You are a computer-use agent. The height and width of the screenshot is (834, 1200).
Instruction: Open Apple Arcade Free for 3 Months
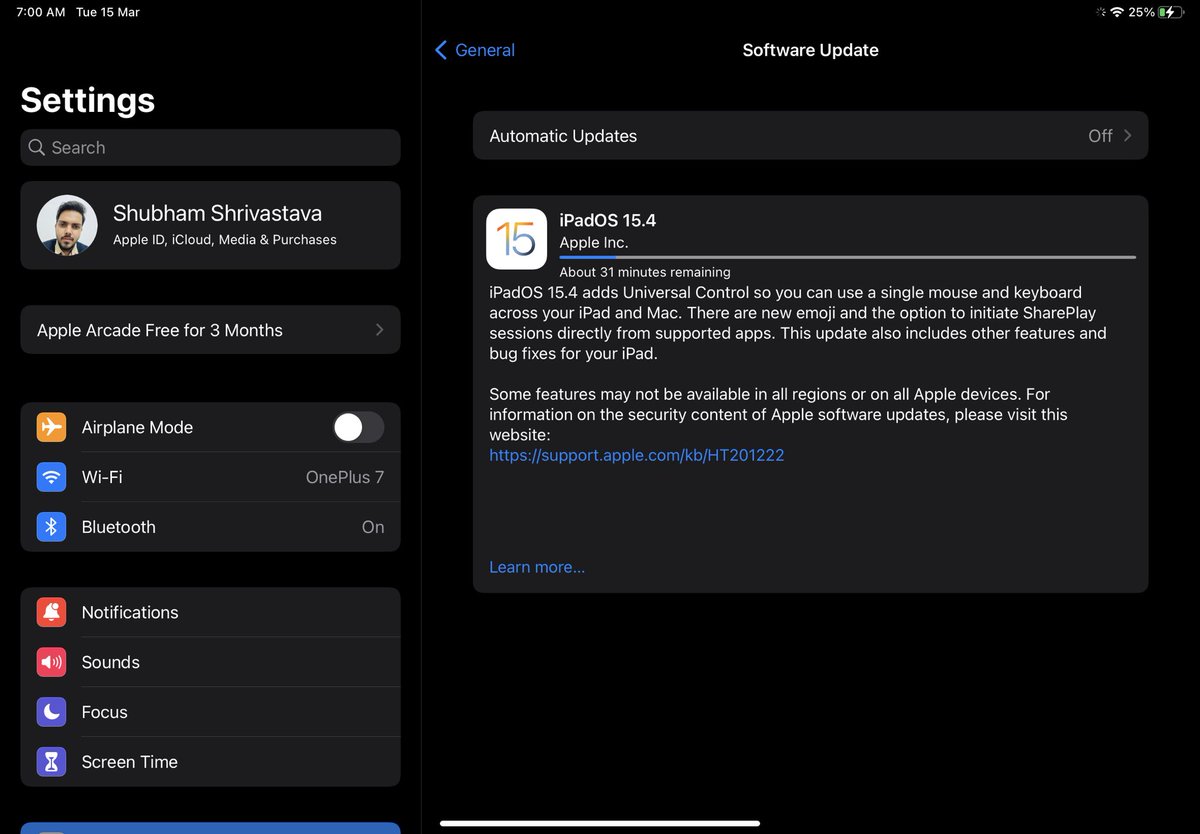[210, 330]
